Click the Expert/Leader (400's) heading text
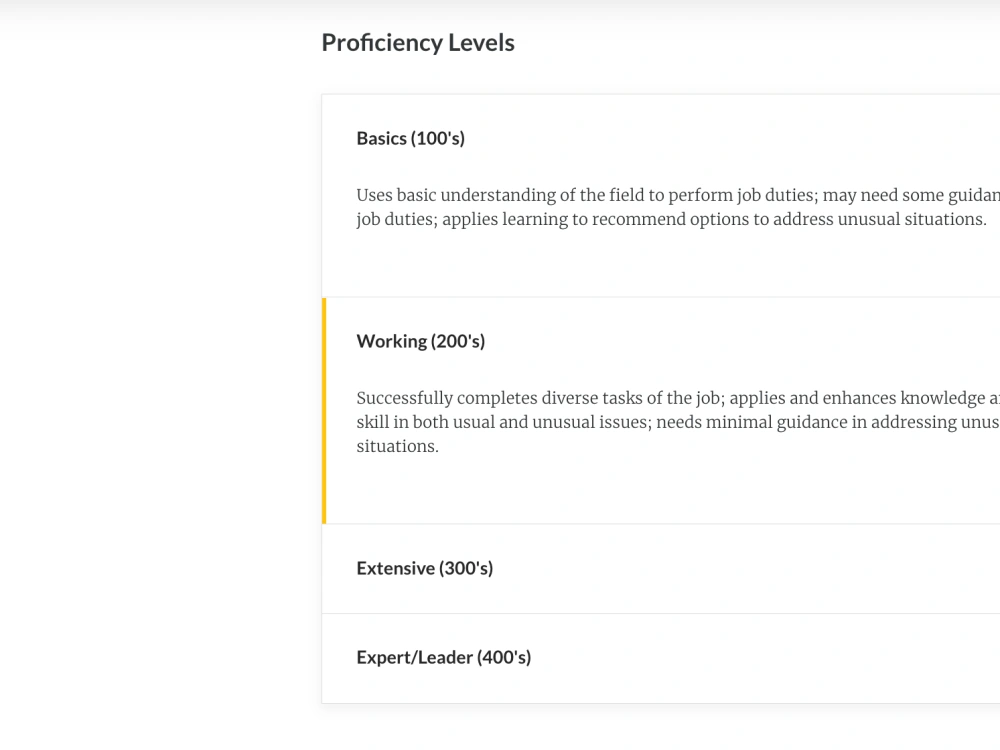 [x=443, y=657]
